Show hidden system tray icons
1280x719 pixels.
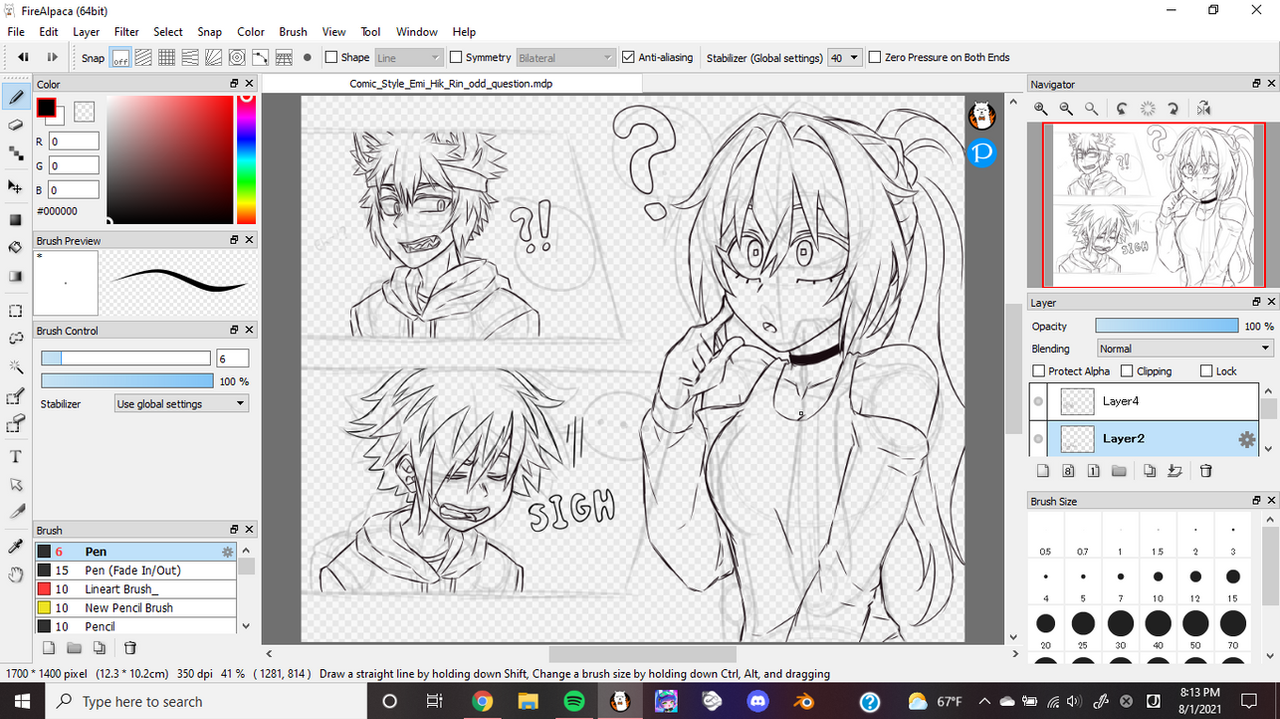[984, 701]
